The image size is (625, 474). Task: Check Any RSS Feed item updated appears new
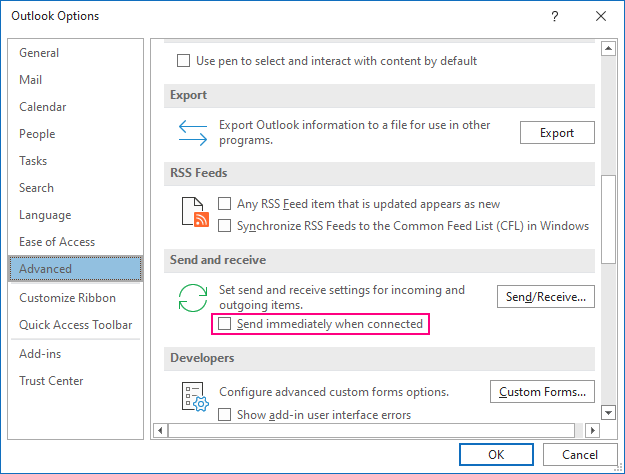tap(224, 204)
